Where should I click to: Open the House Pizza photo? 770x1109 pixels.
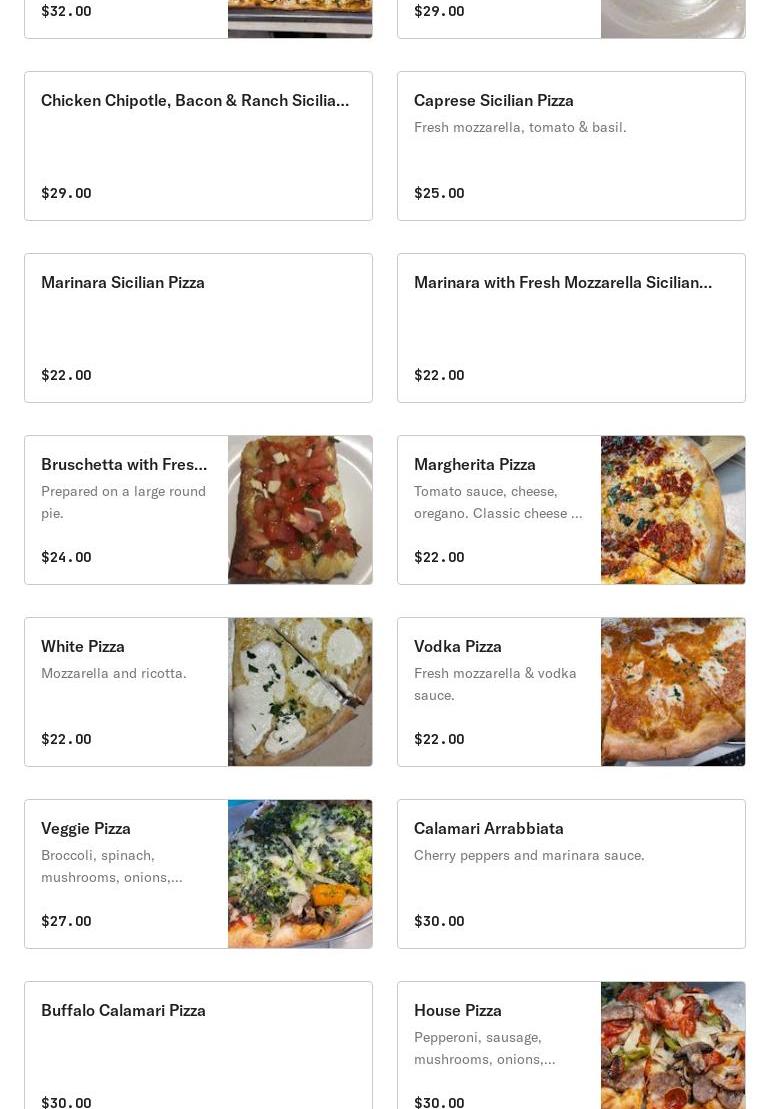(x=673, y=1045)
